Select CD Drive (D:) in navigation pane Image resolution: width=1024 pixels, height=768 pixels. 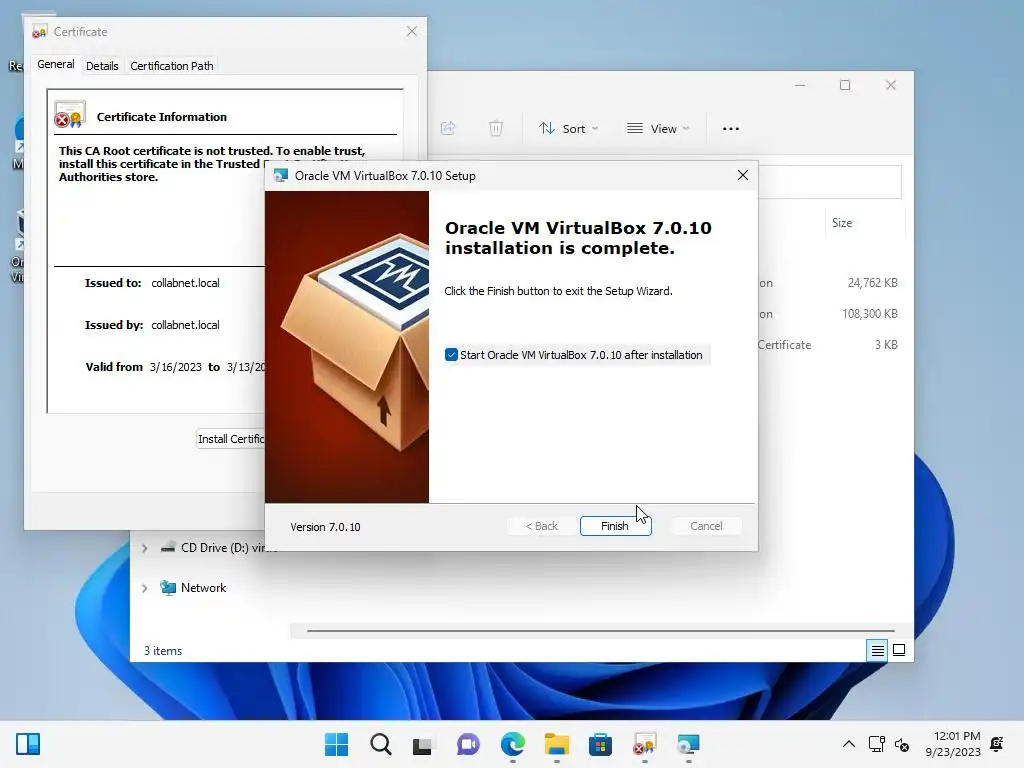click(x=219, y=548)
